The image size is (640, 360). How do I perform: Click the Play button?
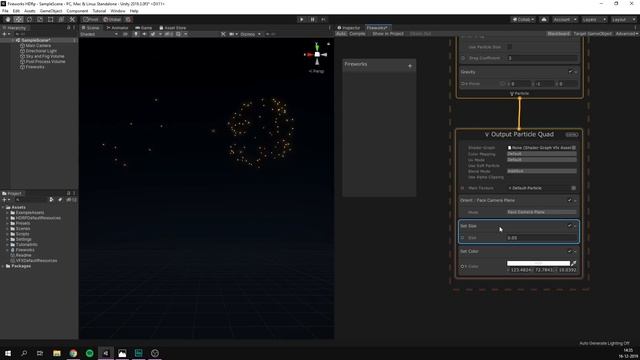pyautogui.click(x=301, y=19)
